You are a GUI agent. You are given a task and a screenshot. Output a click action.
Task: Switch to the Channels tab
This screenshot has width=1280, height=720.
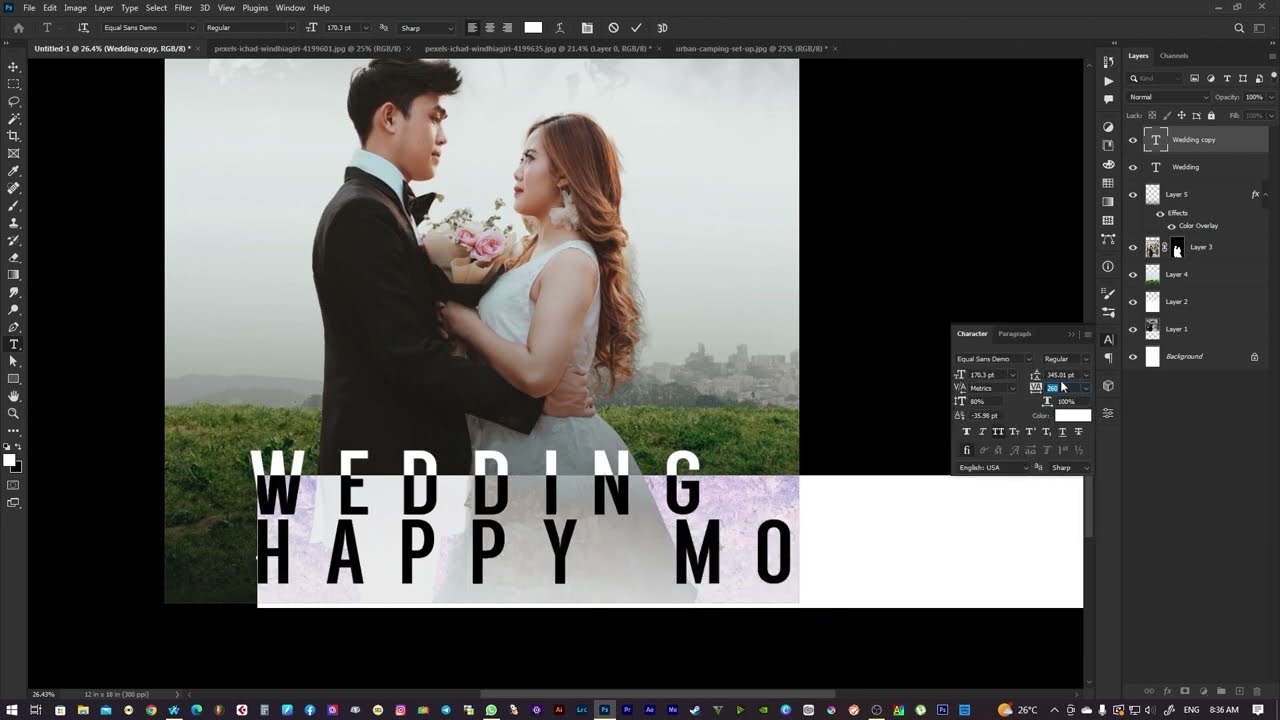(x=1174, y=56)
